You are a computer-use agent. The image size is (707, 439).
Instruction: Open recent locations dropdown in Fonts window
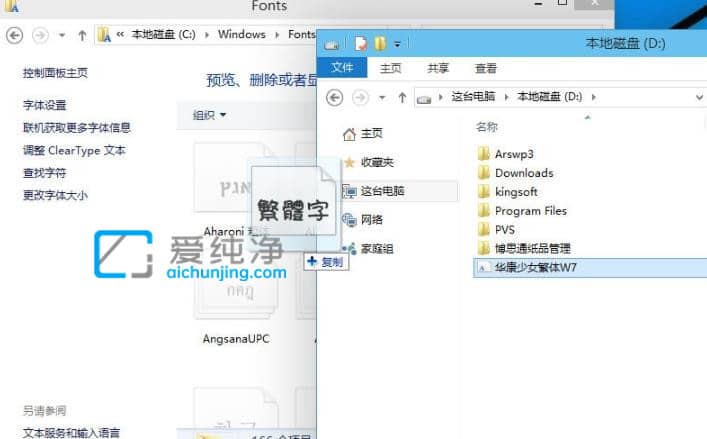[x=62, y=35]
